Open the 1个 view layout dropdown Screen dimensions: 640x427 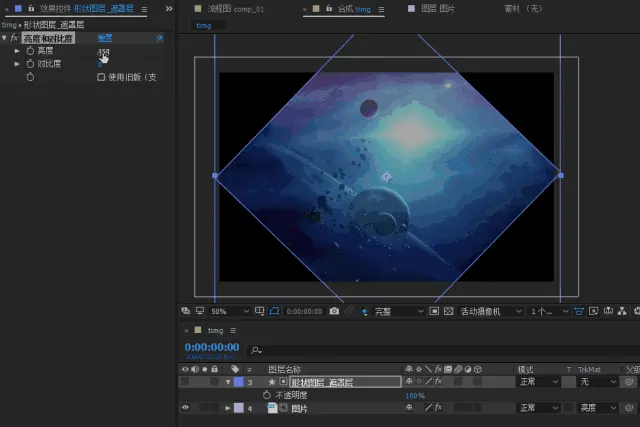click(549, 311)
